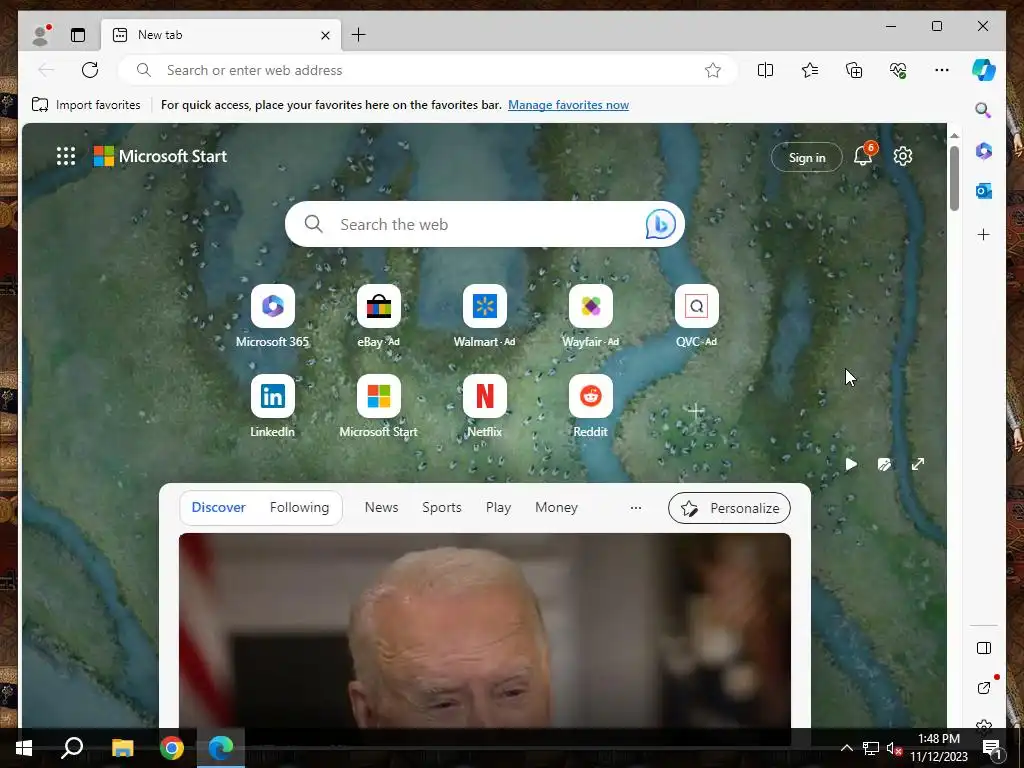The height and width of the screenshot is (768, 1024).
Task: Open the Money tab
Action: point(556,507)
